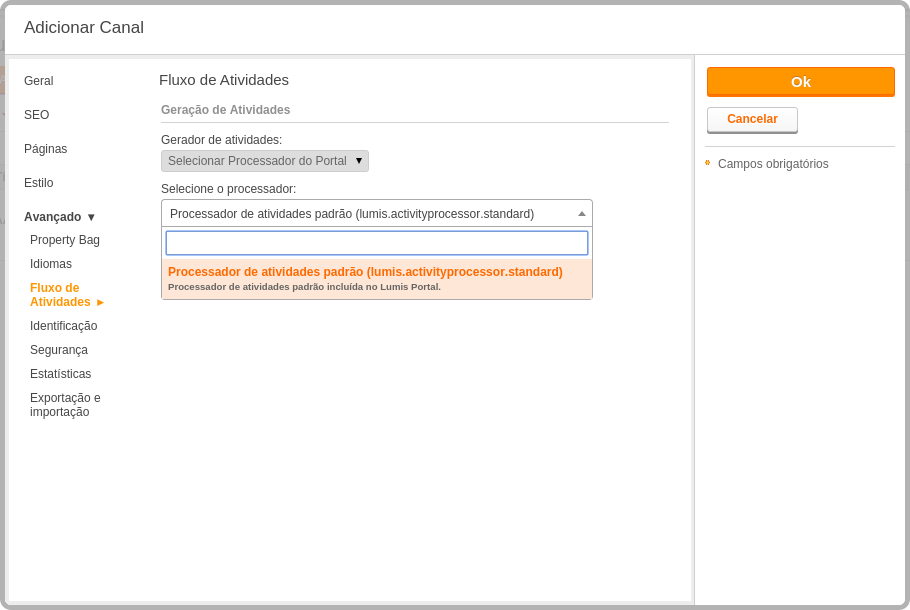
Task: Open Exportação e importação sub-item
Action: tap(65, 405)
